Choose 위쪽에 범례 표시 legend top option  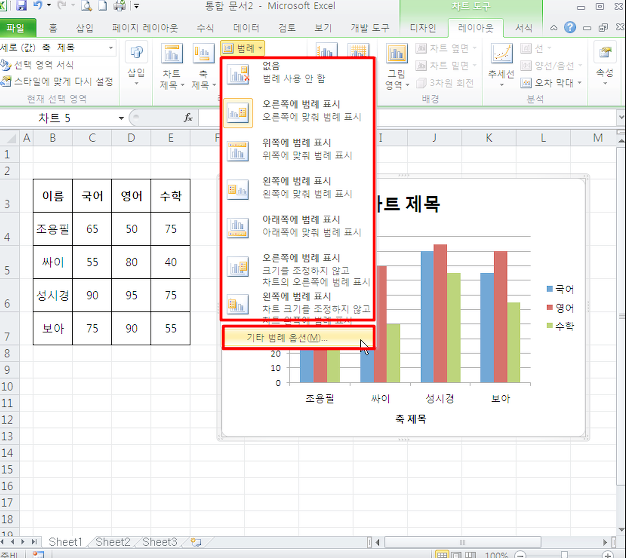(297, 149)
